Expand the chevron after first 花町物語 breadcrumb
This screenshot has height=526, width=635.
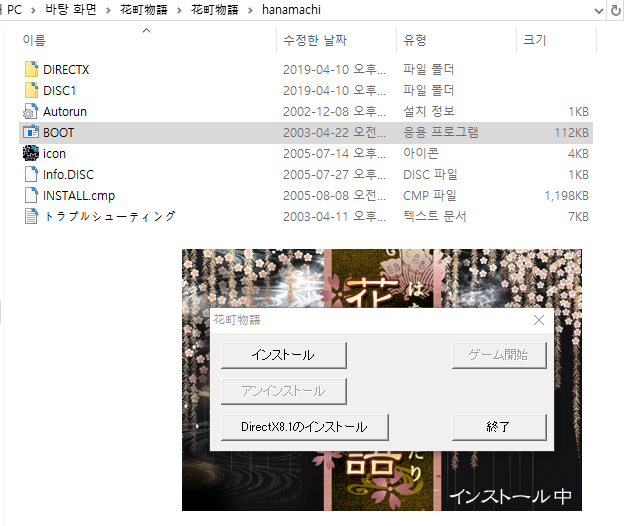click(179, 11)
